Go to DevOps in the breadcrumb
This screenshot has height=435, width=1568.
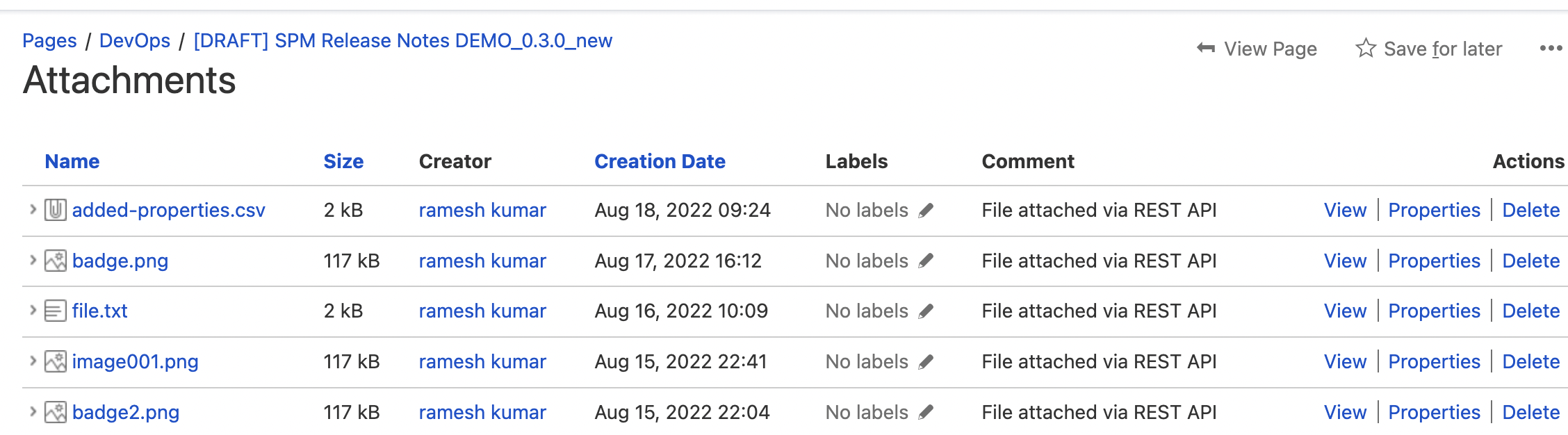tap(135, 40)
